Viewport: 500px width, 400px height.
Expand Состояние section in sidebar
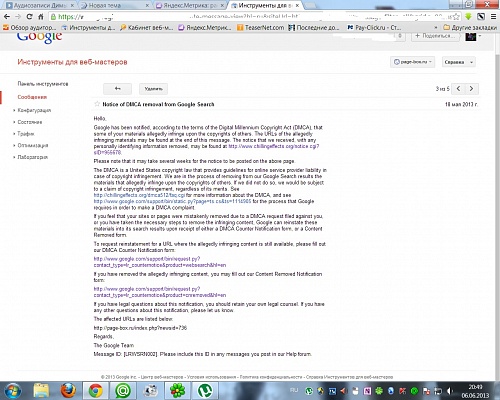coord(30,122)
